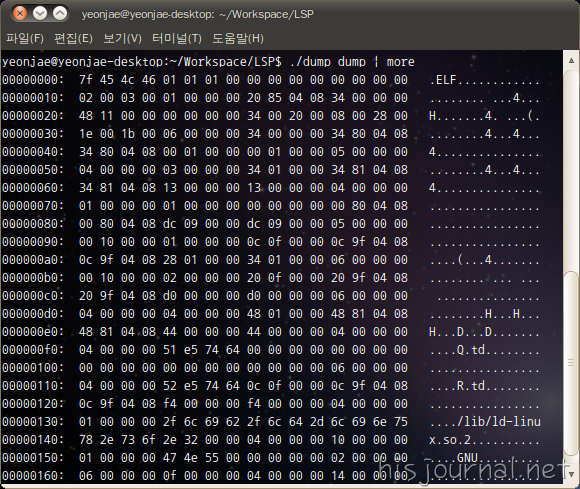
Task: Click the /lib/ld-linu ASCII text
Action: (x=499, y=421)
